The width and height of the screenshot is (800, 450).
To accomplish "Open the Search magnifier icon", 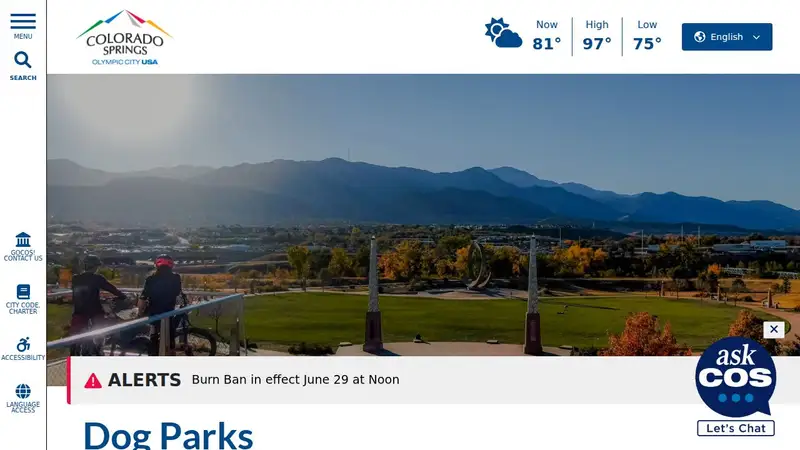I will click(22, 60).
